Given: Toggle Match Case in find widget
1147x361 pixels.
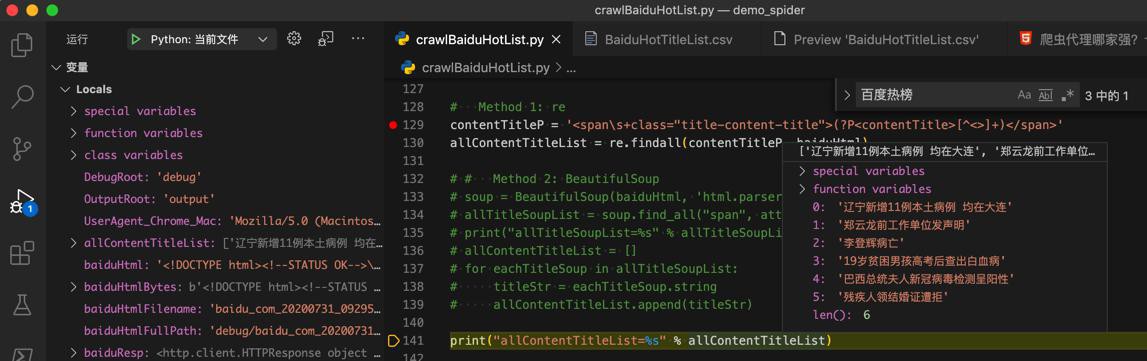Looking at the screenshot, I should [x=1024, y=95].
